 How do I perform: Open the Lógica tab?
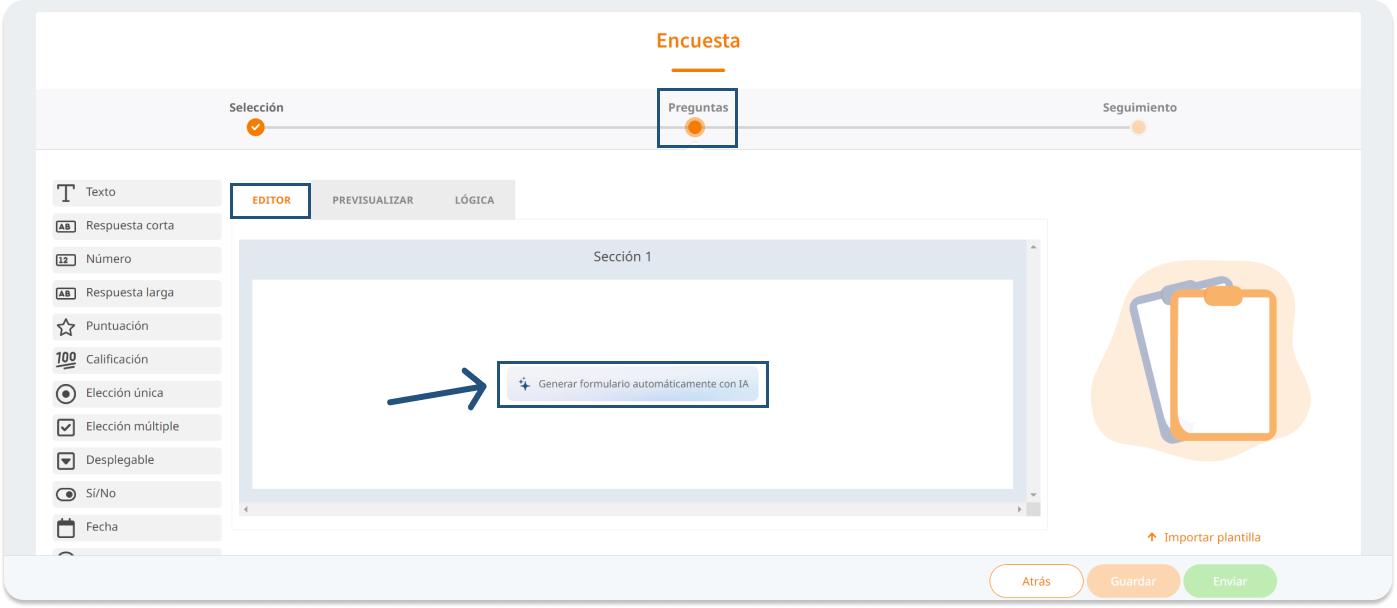(474, 201)
